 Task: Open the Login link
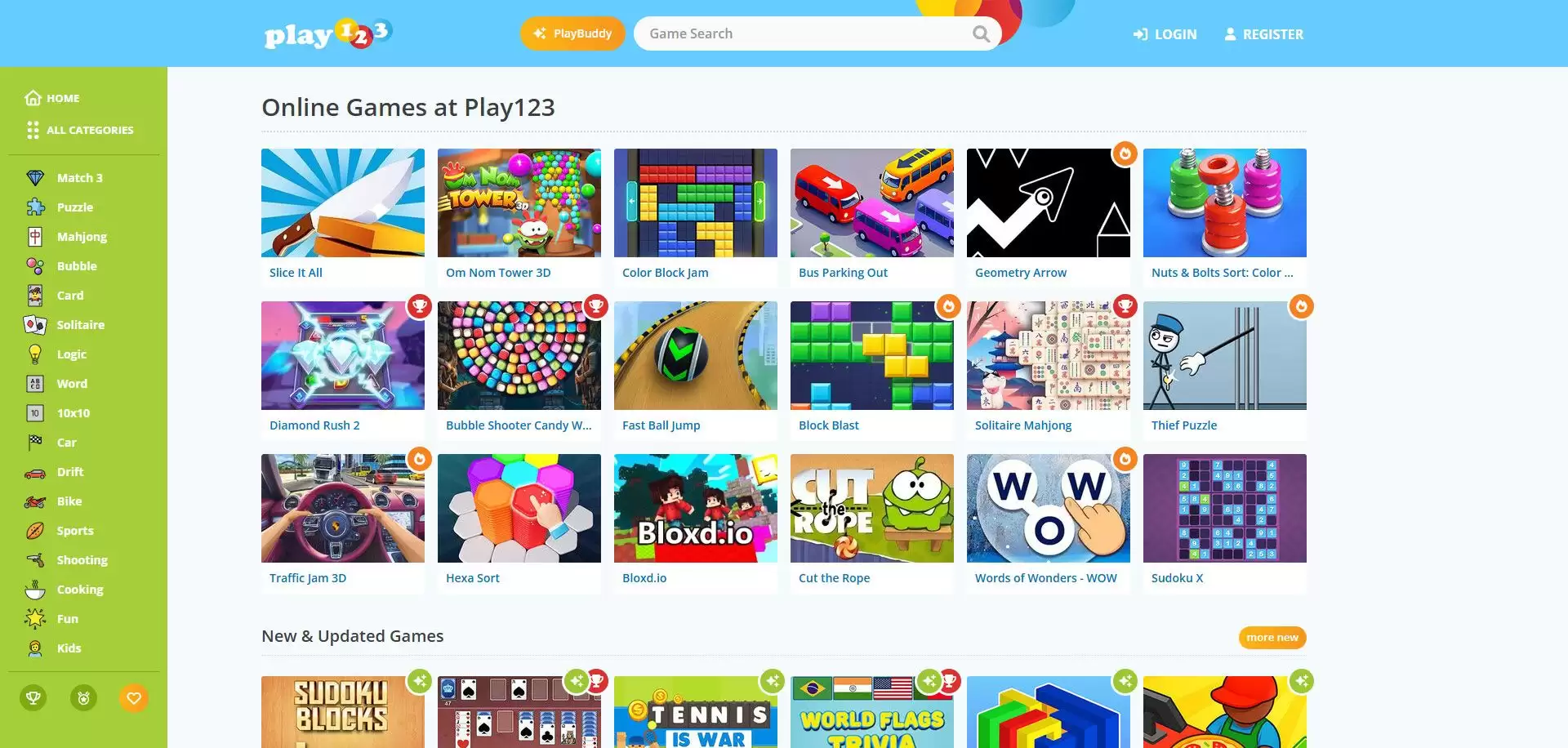(x=1165, y=34)
